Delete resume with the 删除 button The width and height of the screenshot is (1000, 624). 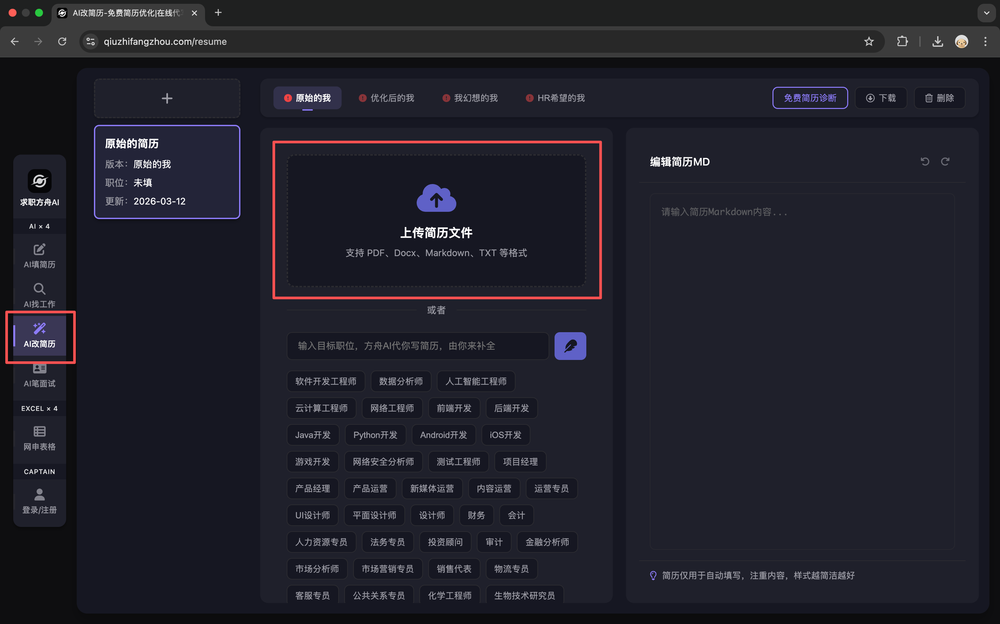point(939,98)
